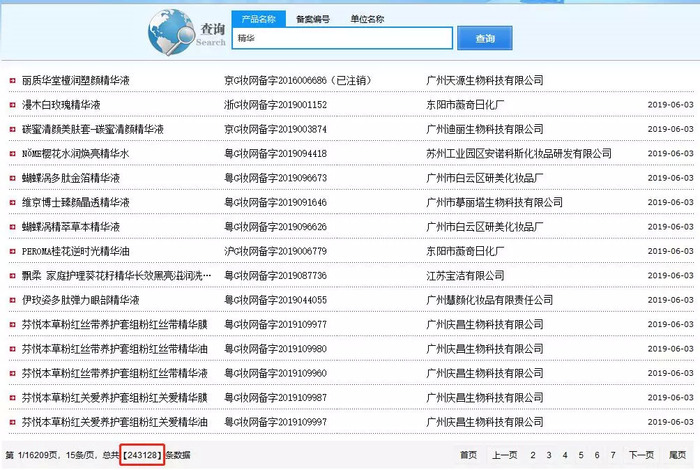The image size is (700, 470).
Task: Go to 首页 first page
Action: point(468,455)
